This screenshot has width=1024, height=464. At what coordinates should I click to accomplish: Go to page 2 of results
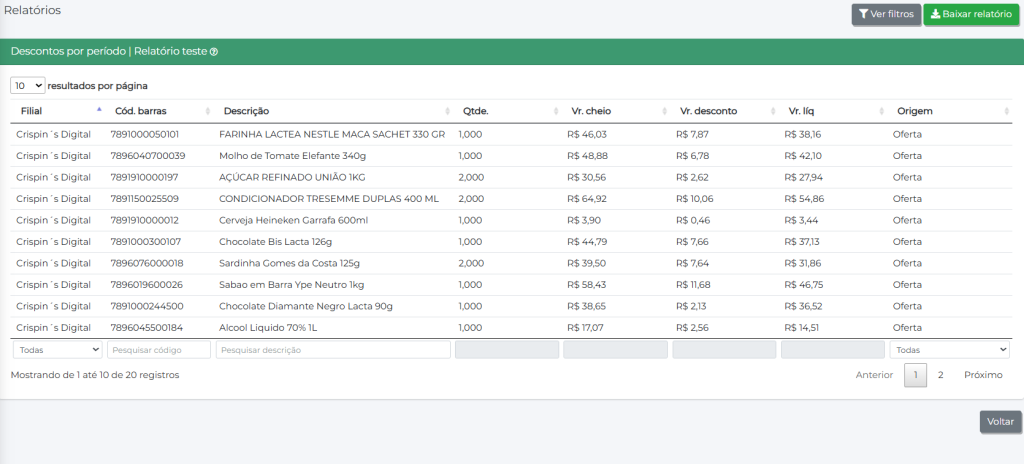pos(940,375)
